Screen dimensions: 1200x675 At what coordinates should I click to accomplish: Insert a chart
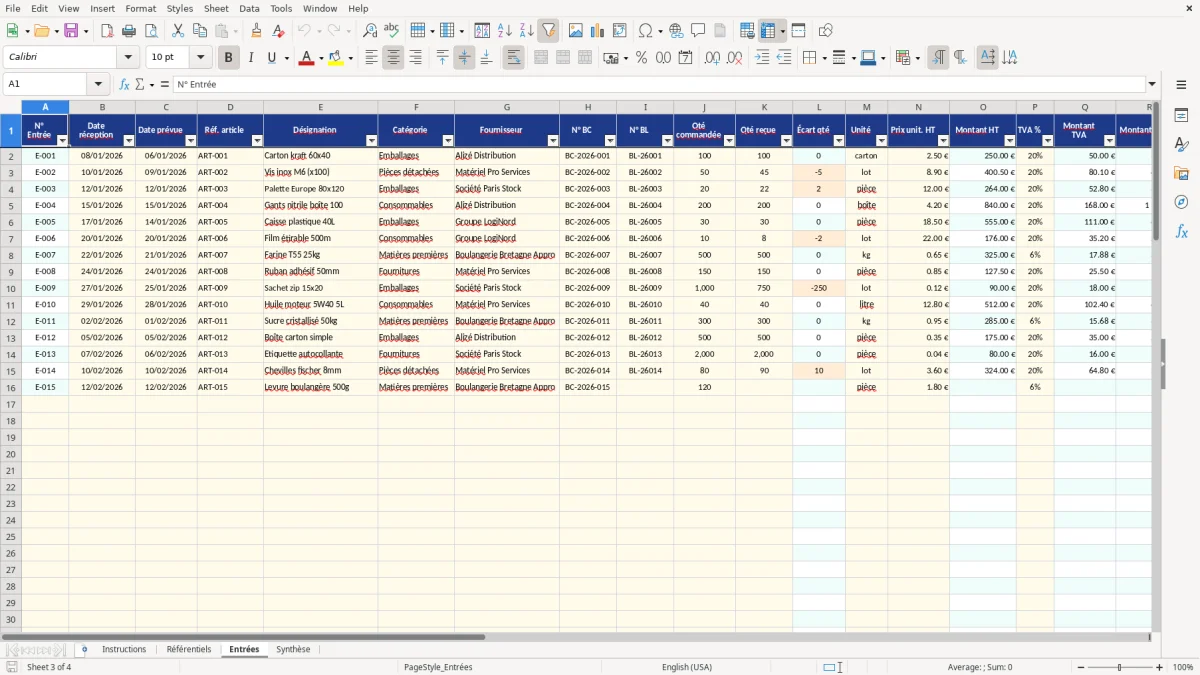tap(598, 31)
